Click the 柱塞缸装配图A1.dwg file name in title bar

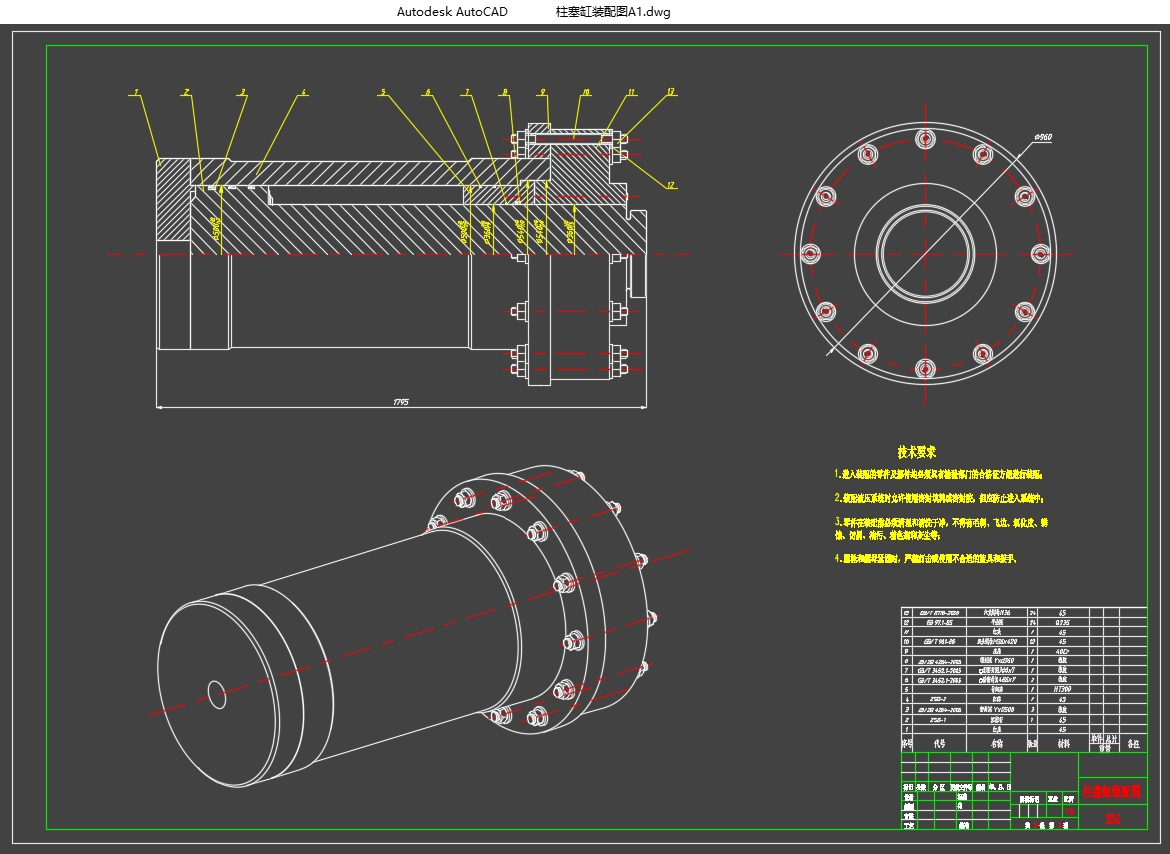pyautogui.click(x=613, y=12)
